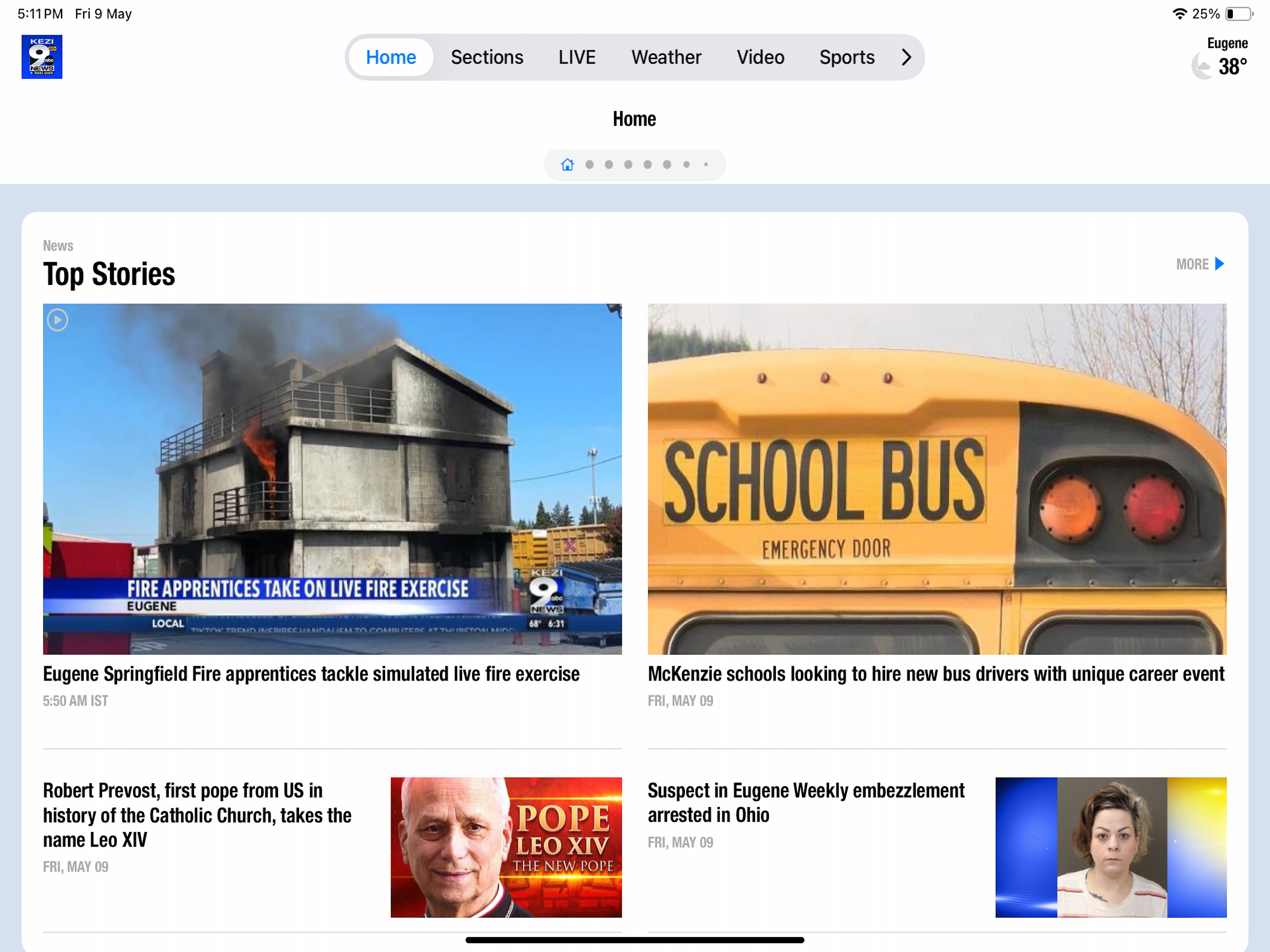Open Eugene 38° weather widget
1270x952 pixels.
click(1219, 58)
